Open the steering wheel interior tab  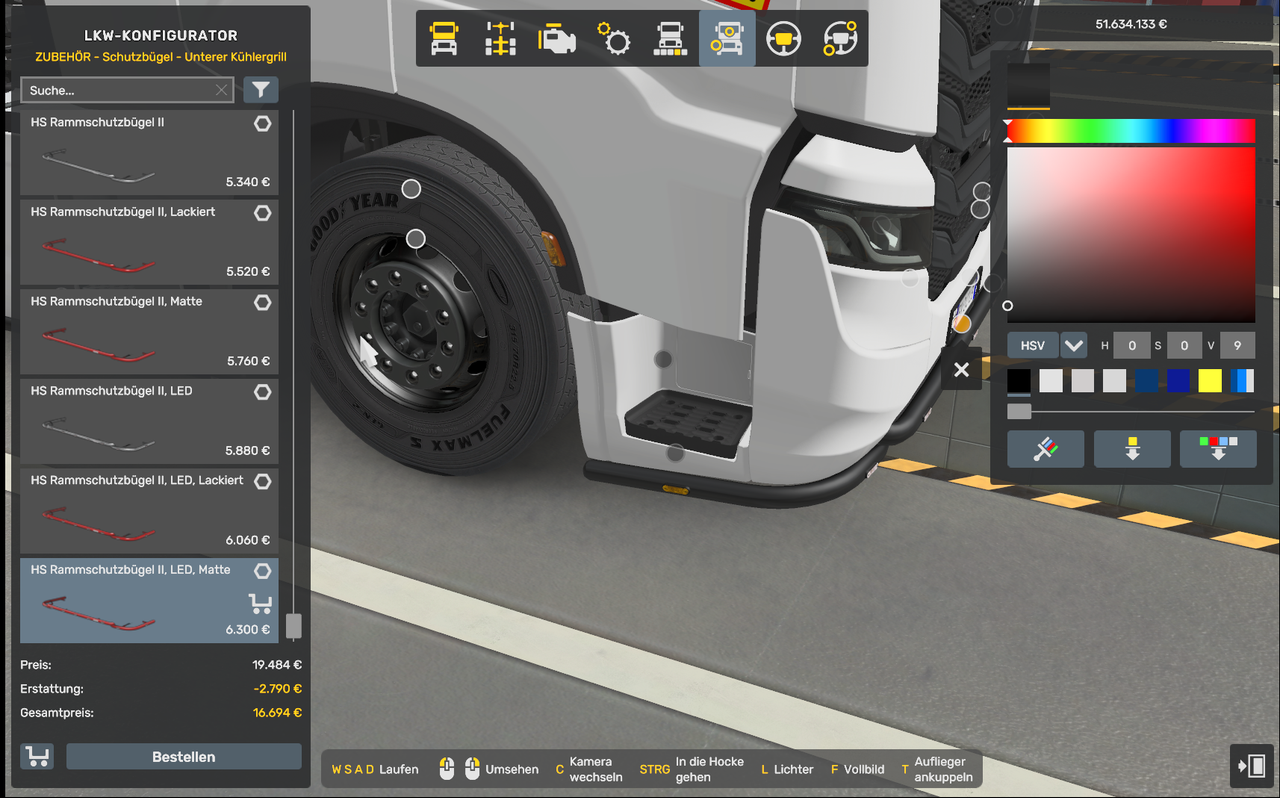point(784,39)
